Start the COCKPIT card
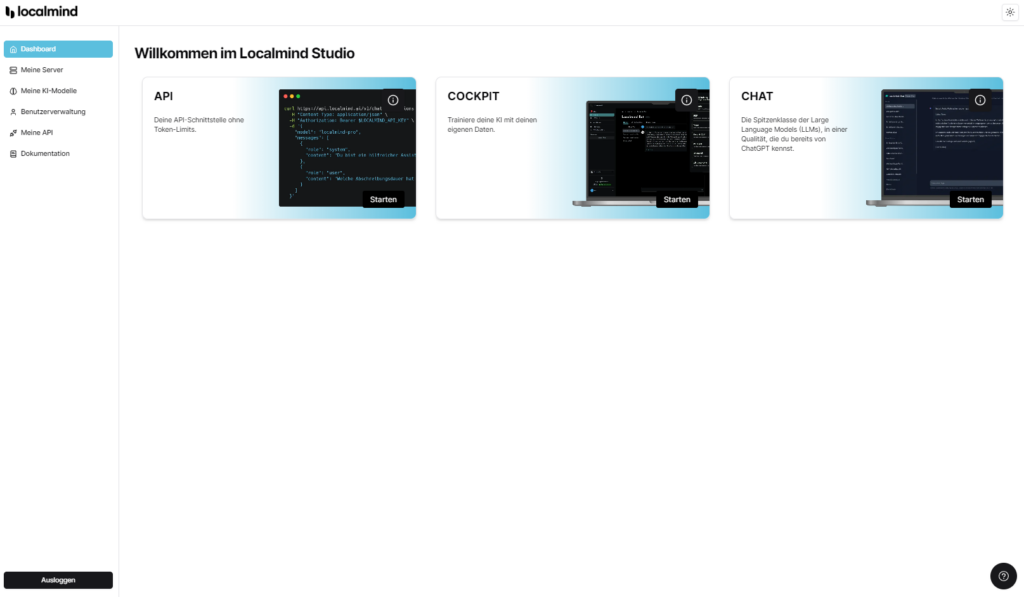This screenshot has height=597, width=1024. [x=677, y=199]
